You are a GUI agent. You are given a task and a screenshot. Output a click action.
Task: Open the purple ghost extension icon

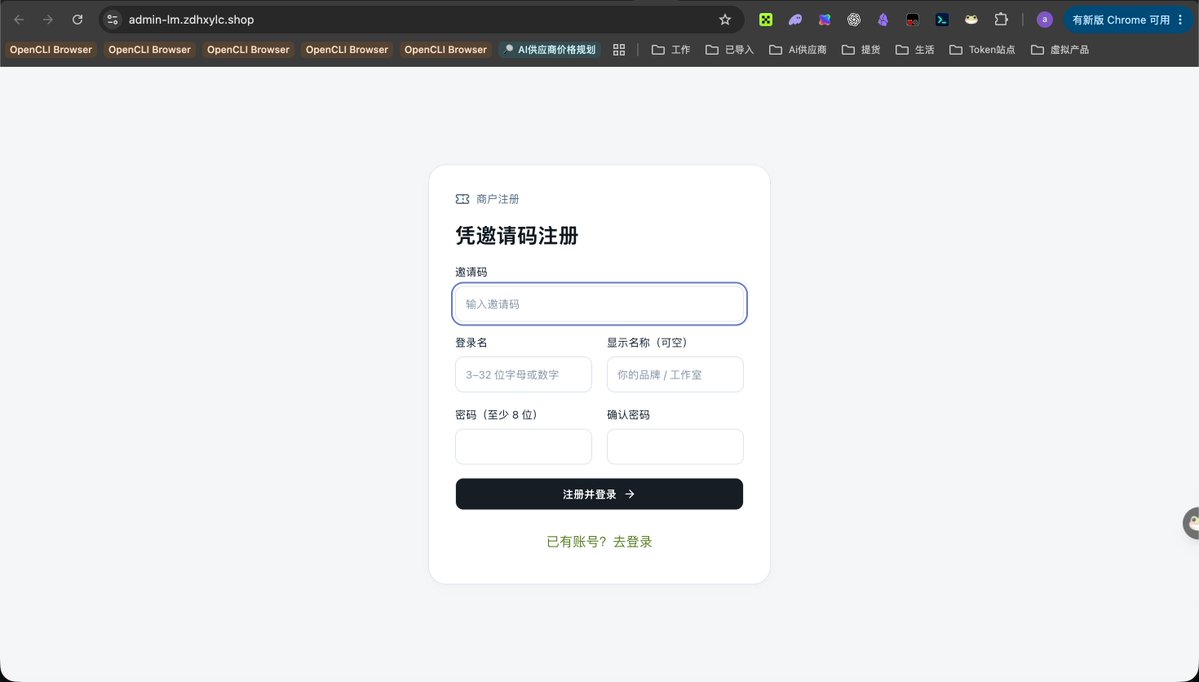point(795,20)
